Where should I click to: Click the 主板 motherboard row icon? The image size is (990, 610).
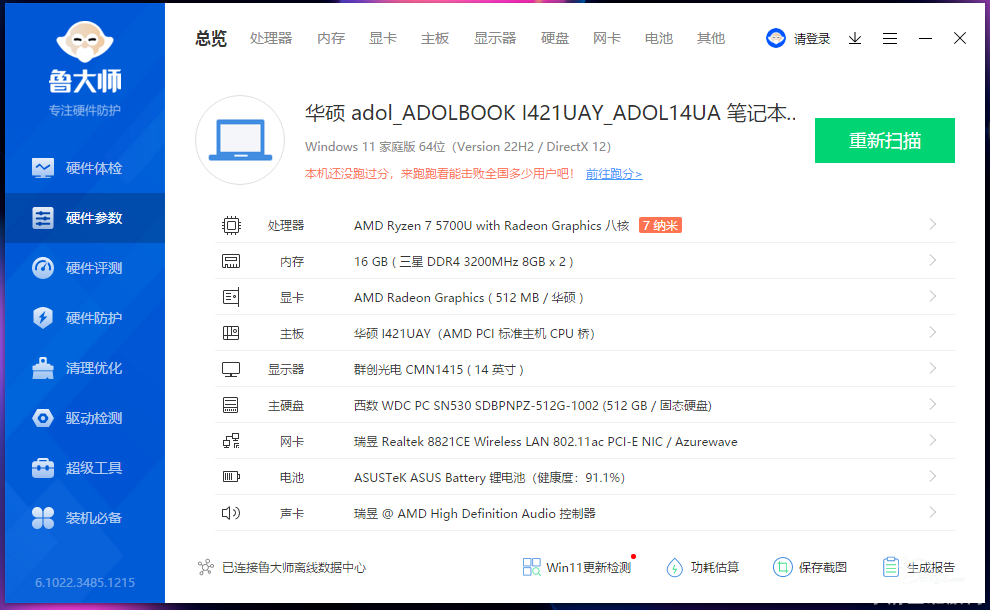click(x=231, y=333)
